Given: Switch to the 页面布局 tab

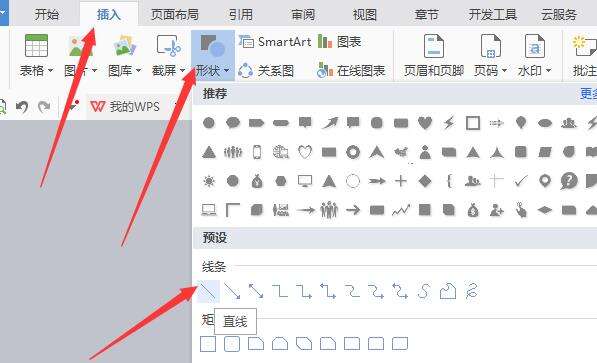Looking at the screenshot, I should [175, 14].
